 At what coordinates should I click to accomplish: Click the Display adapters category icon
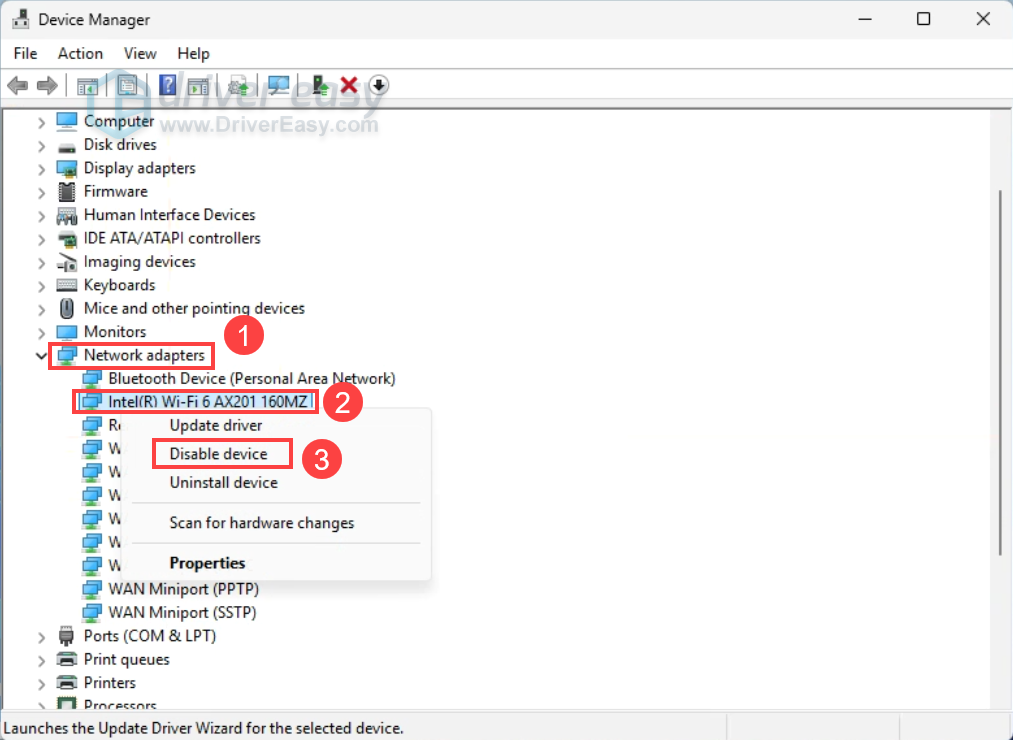[67, 168]
